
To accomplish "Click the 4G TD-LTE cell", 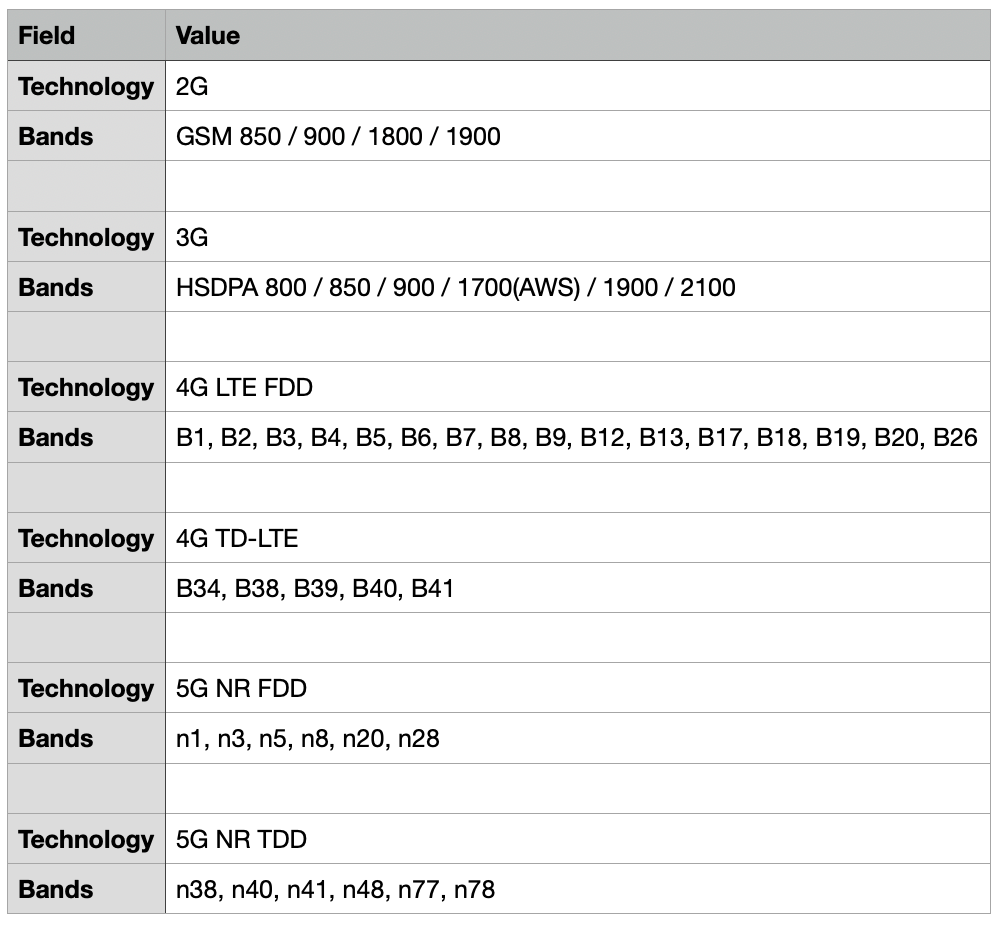I will pos(578,537).
